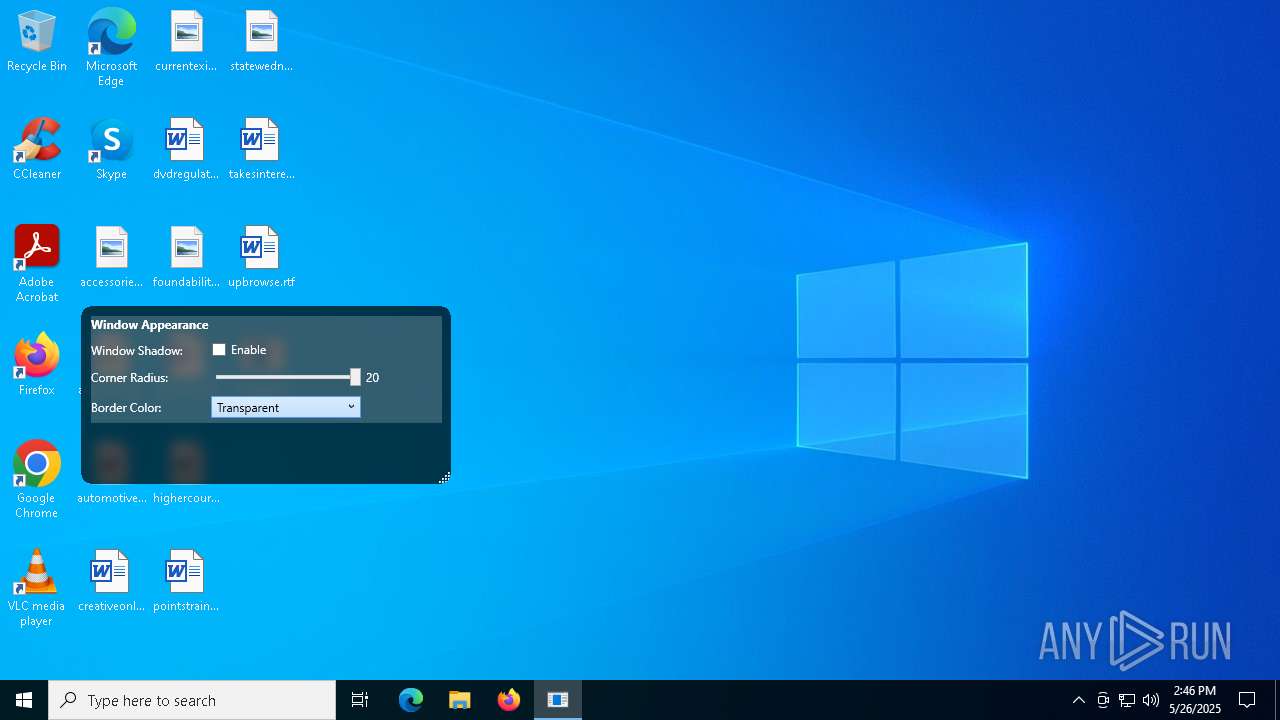Image resolution: width=1280 pixels, height=720 pixels.
Task: Open the taskbar clock and date
Action: click(1195, 700)
